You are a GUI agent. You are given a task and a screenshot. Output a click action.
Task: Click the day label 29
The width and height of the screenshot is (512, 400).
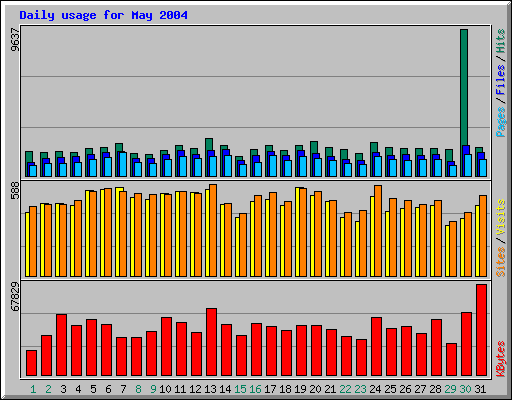point(450,389)
